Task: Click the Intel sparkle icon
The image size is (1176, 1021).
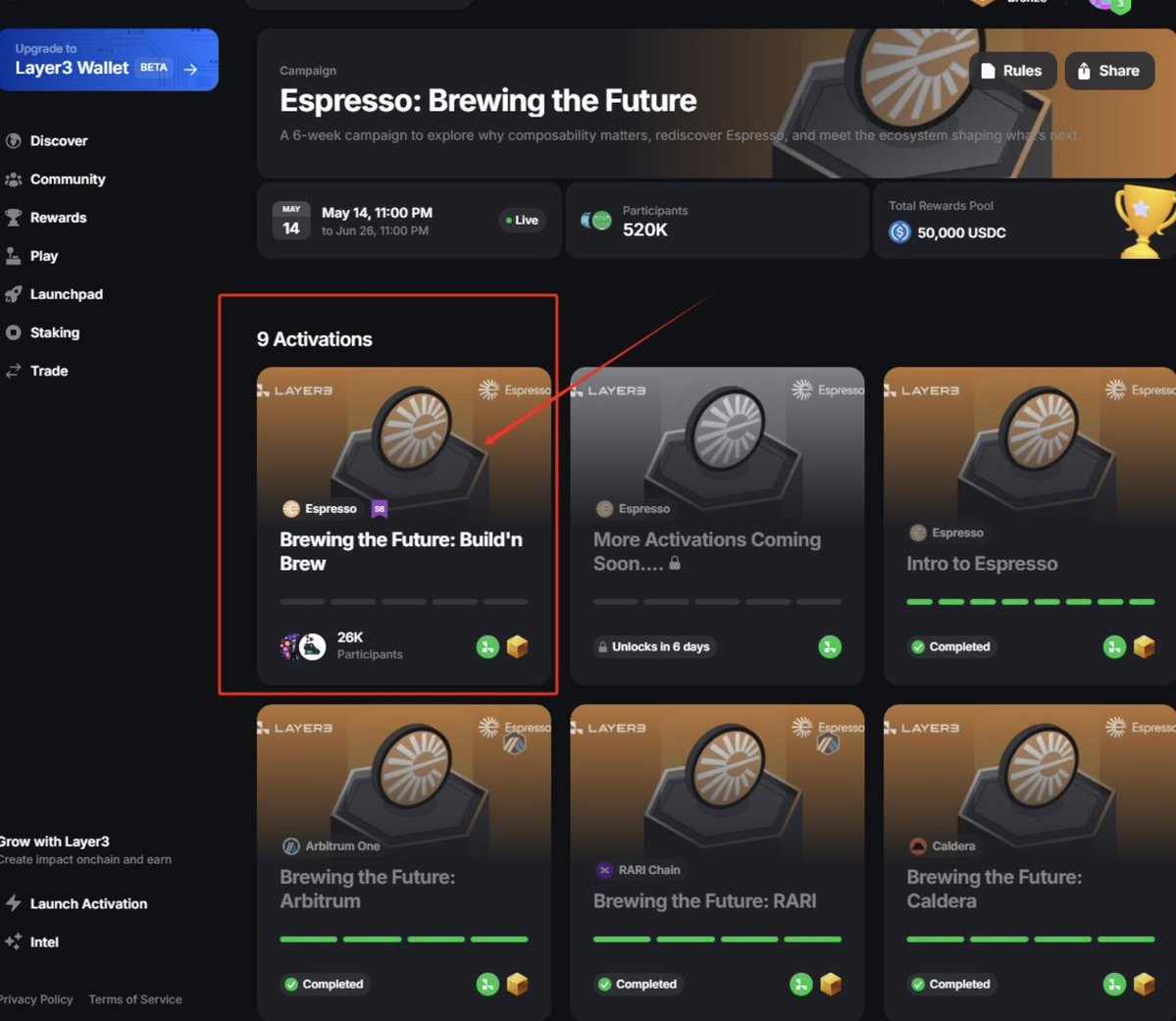Action: 13,942
